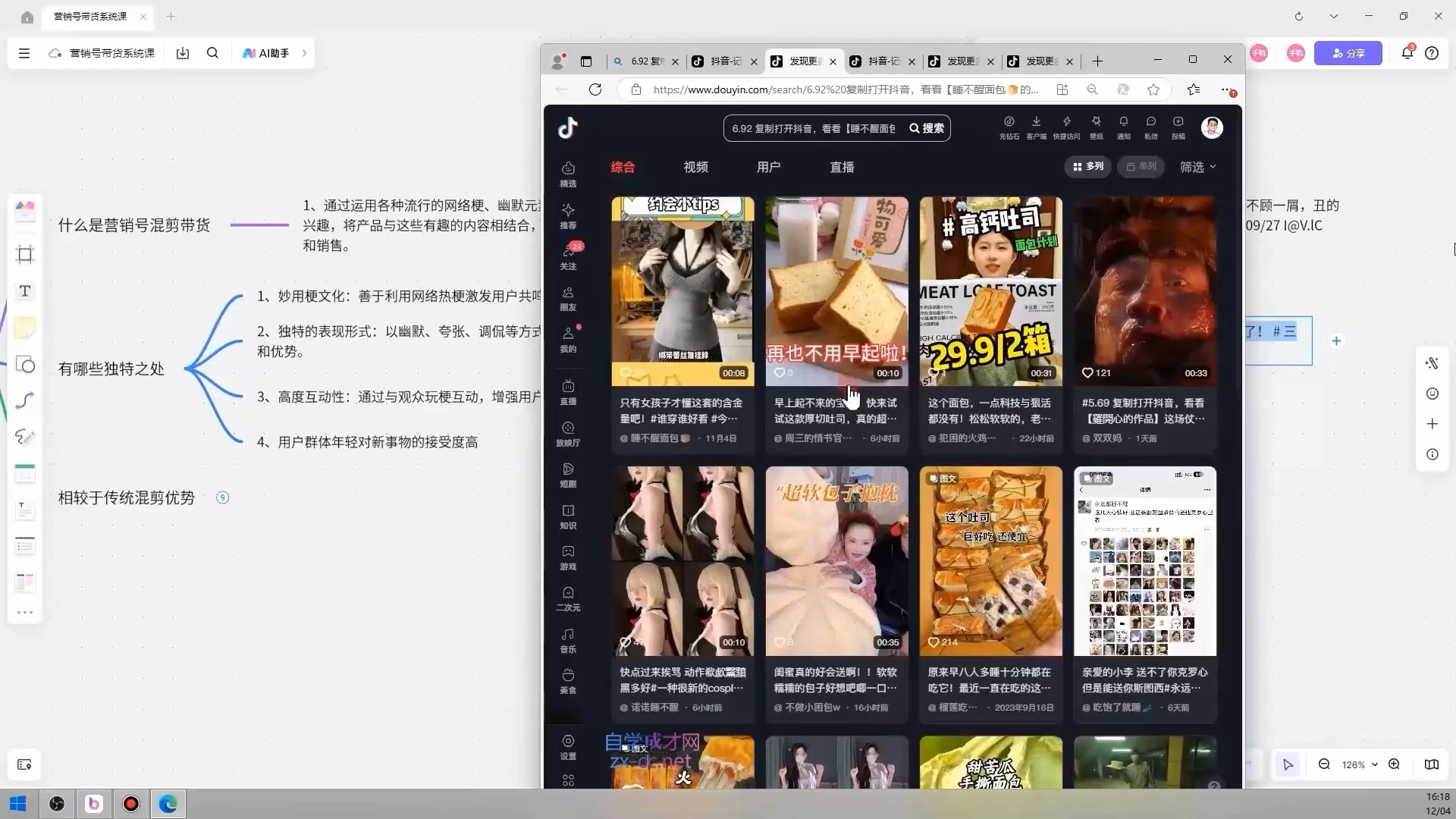This screenshot has width=1456, height=819.
Task: Open the 筛选 filter dropdown
Action: [x=1197, y=167]
